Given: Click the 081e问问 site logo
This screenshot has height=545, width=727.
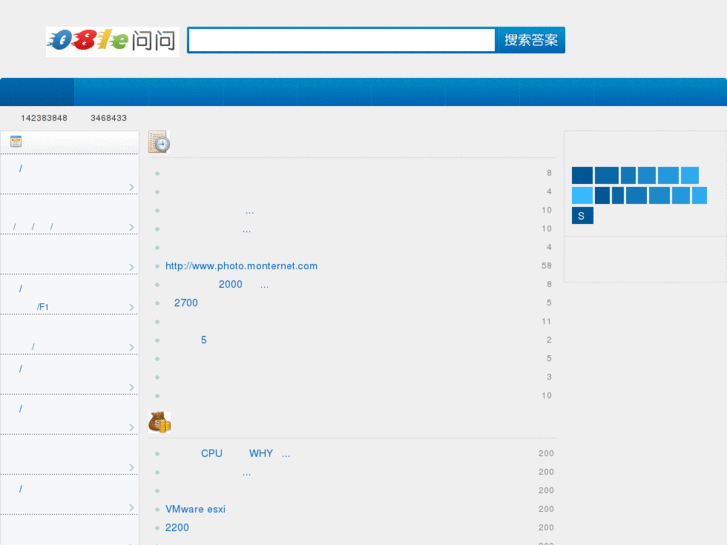Looking at the screenshot, I should (112, 41).
